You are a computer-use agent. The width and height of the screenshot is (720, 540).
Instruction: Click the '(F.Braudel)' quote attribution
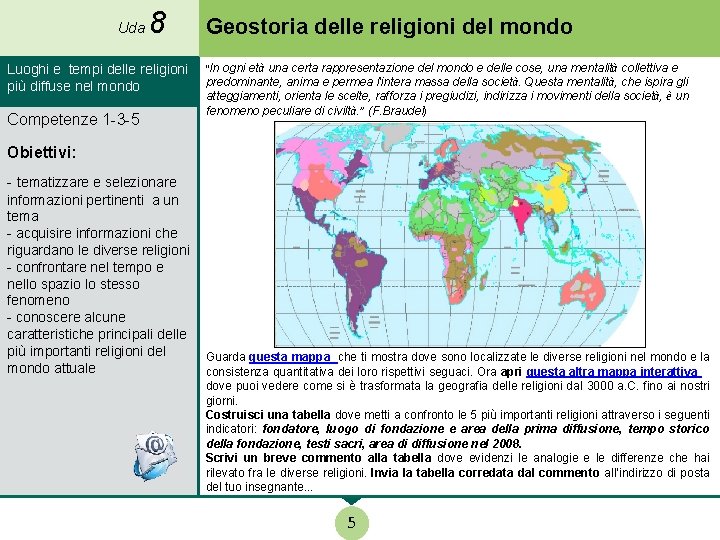(397, 111)
